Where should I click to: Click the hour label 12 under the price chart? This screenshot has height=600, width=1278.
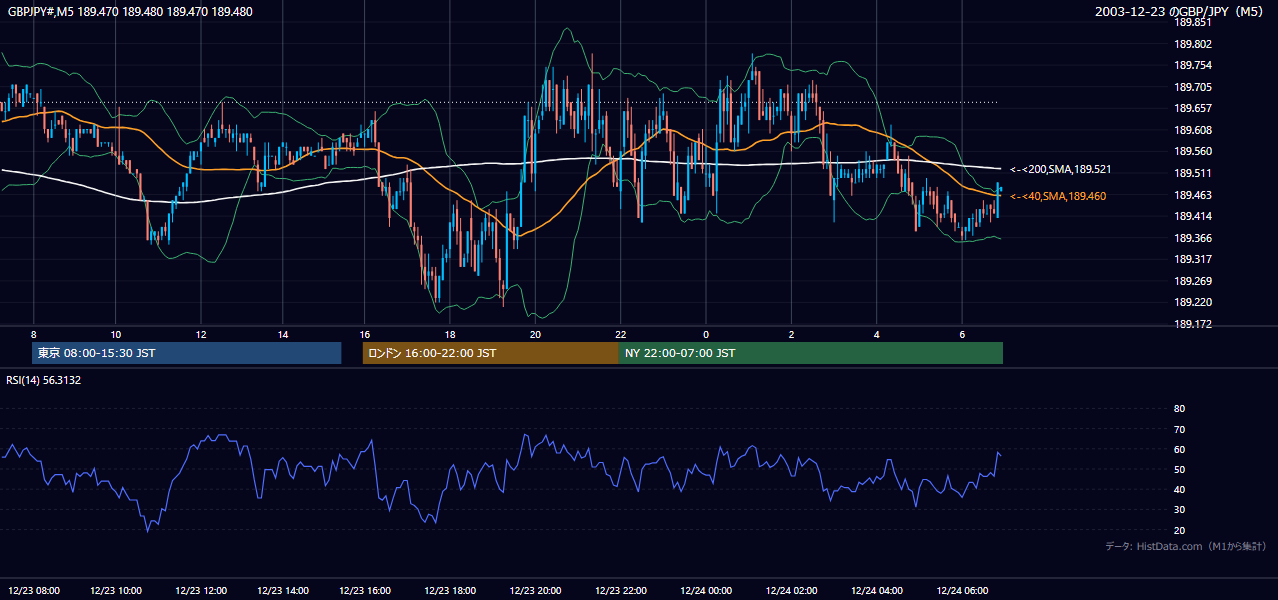click(x=201, y=334)
